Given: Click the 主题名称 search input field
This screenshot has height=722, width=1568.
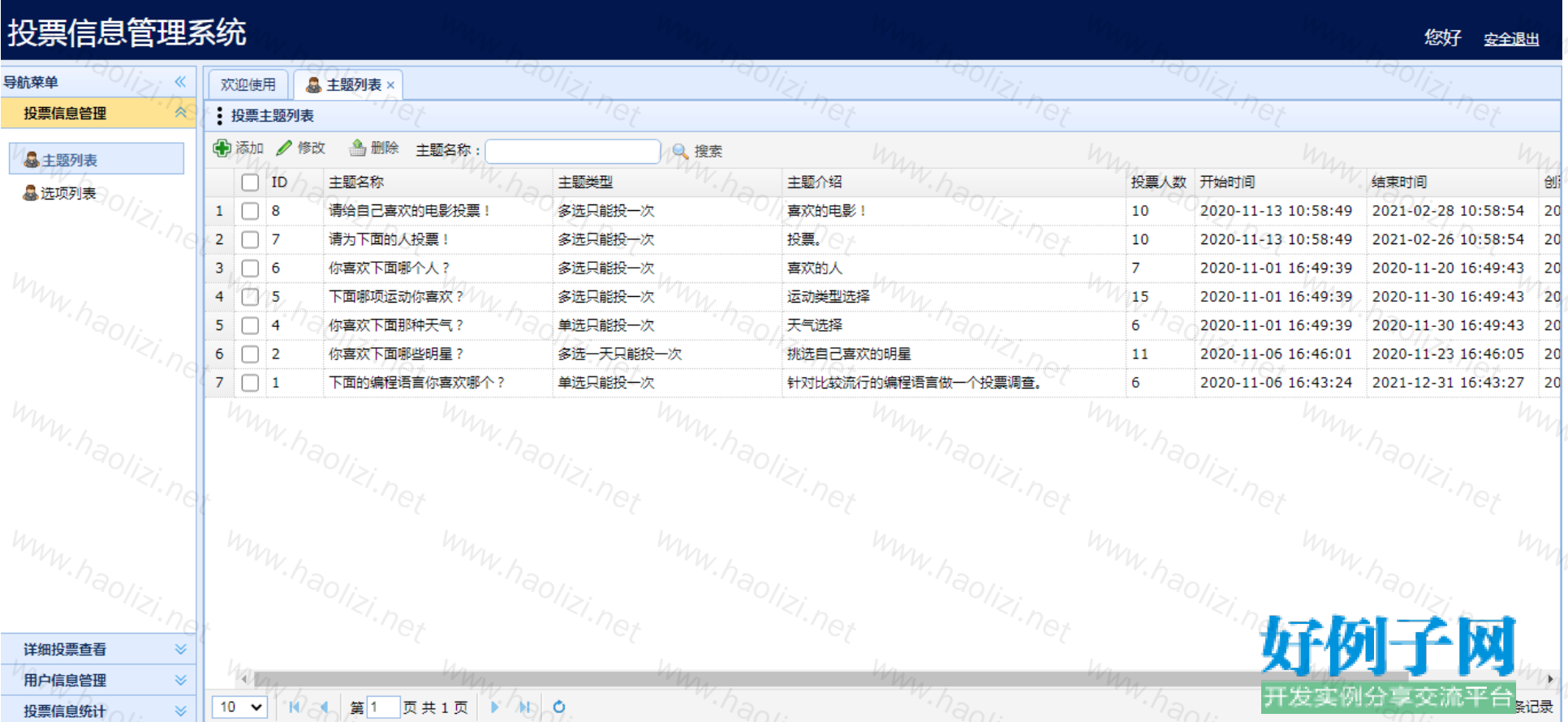Looking at the screenshot, I should (572, 152).
